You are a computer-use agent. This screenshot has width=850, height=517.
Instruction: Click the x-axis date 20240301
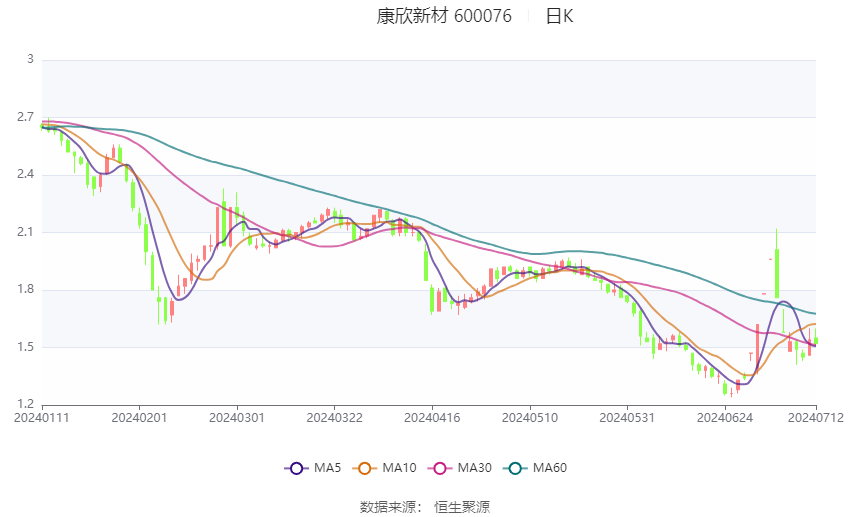click(x=237, y=418)
